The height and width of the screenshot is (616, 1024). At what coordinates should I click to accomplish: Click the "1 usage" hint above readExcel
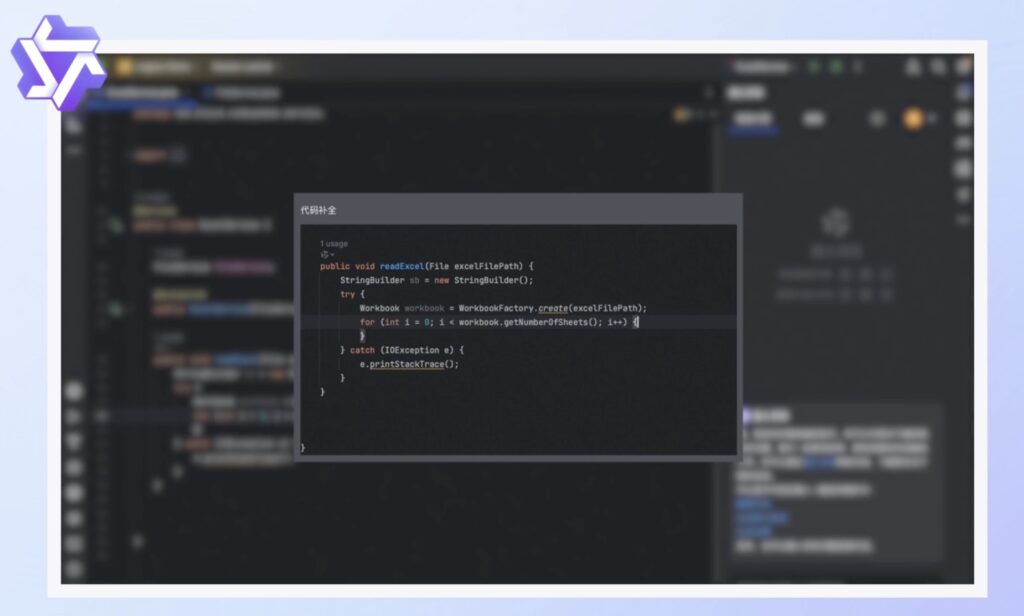[x=333, y=243]
